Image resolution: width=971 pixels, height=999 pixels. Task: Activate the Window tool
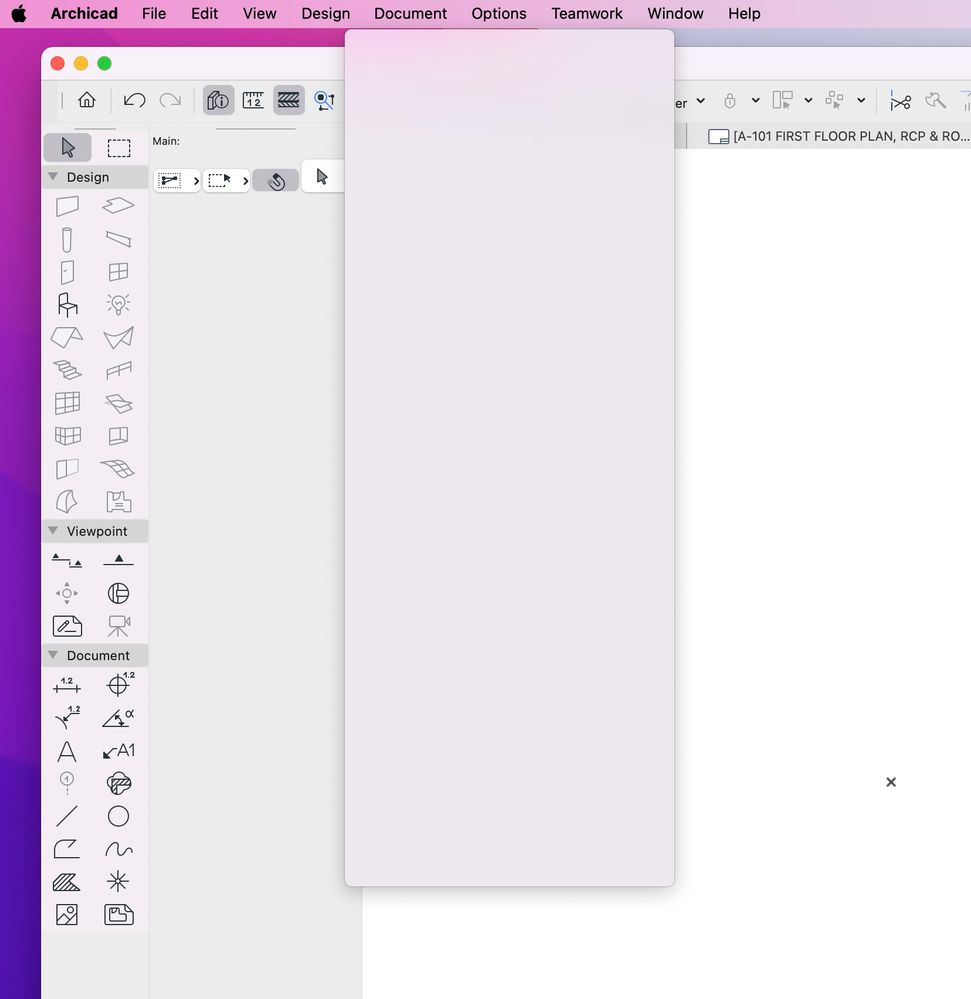point(118,272)
